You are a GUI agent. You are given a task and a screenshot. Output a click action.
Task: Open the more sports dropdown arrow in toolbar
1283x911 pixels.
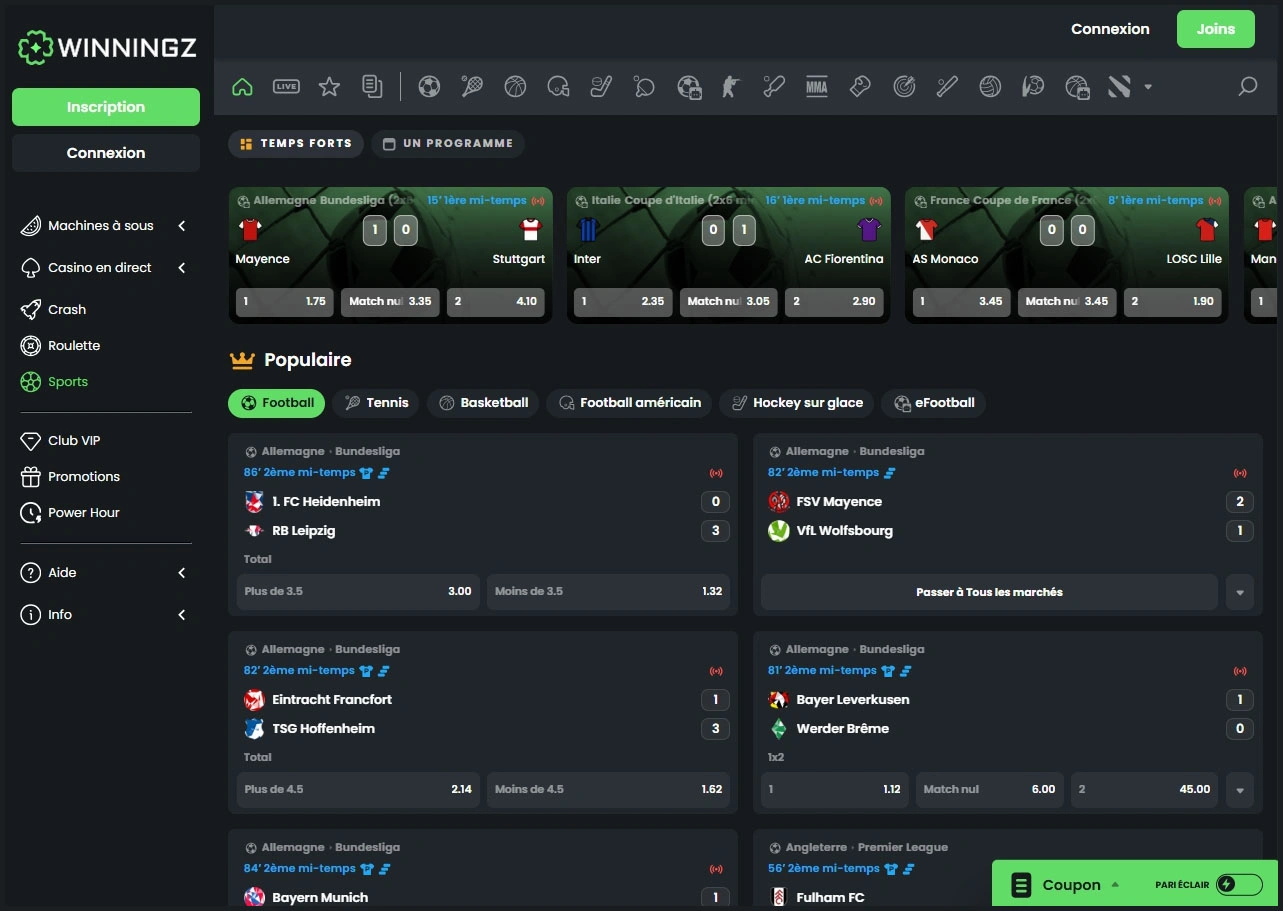coord(1148,87)
